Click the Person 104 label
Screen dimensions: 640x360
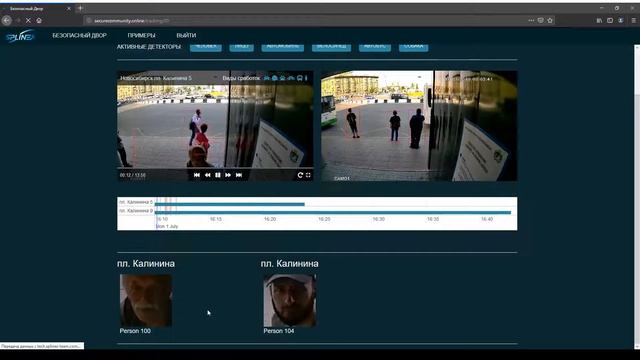(x=279, y=331)
